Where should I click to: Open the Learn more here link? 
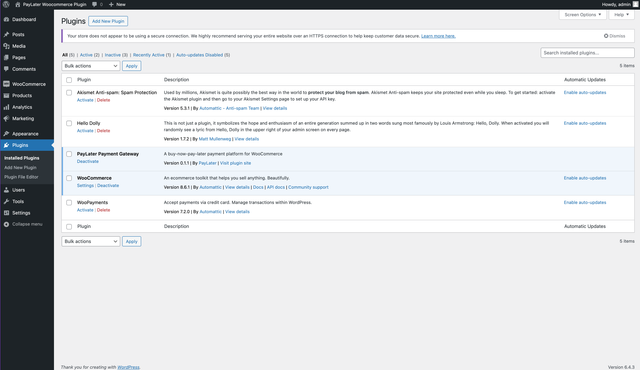pyautogui.click(x=438, y=36)
